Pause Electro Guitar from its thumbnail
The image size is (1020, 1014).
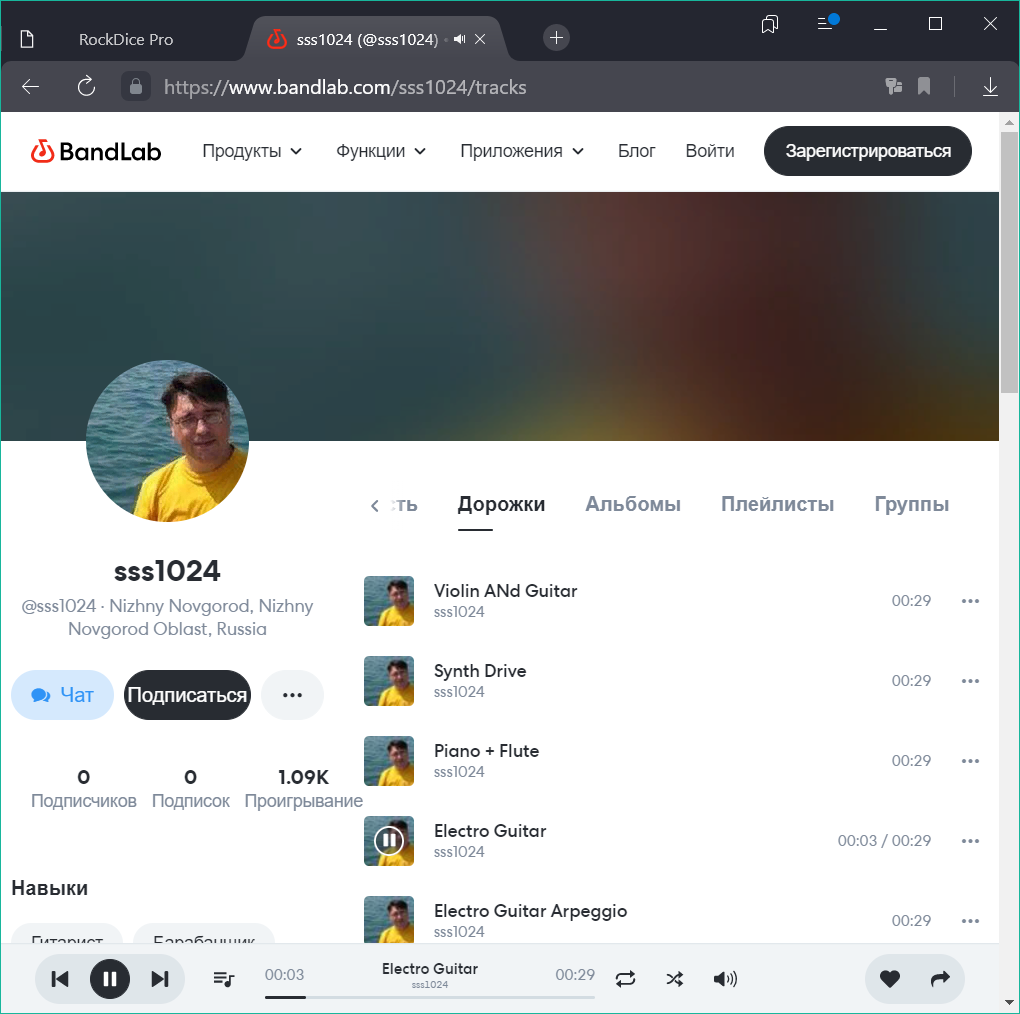coord(389,841)
